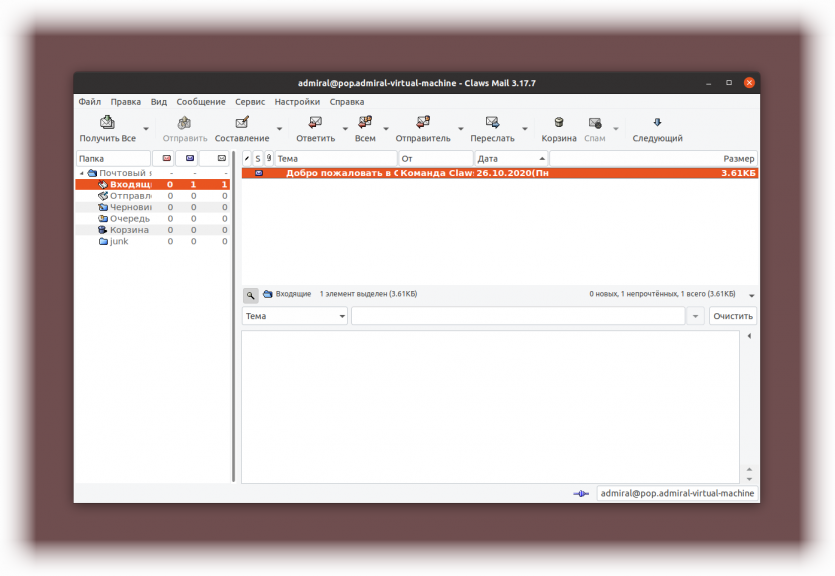This screenshot has height=576, width=835.
Task: Click the account button in status bar
Action: click(677, 493)
